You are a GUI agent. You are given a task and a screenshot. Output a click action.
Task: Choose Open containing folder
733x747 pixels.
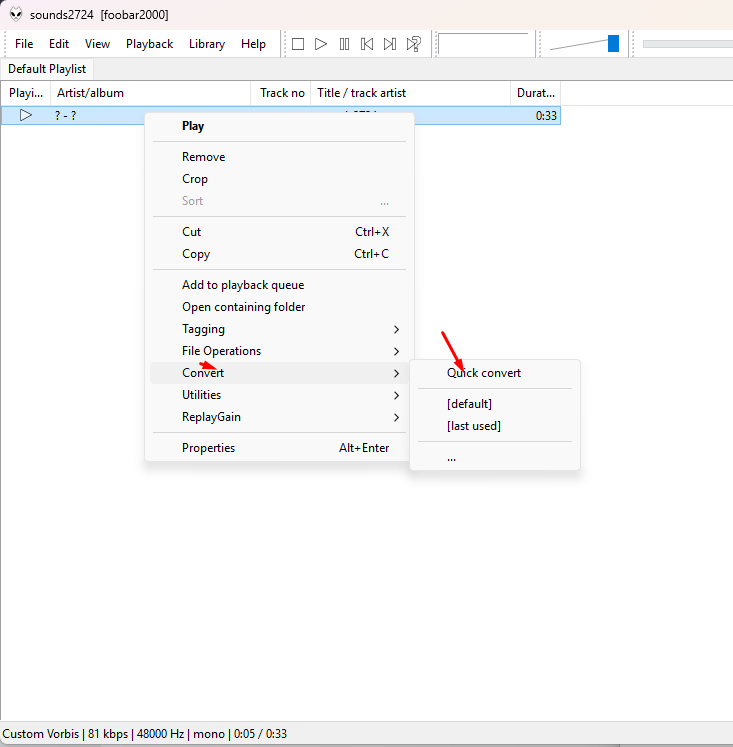pyautogui.click(x=279, y=307)
